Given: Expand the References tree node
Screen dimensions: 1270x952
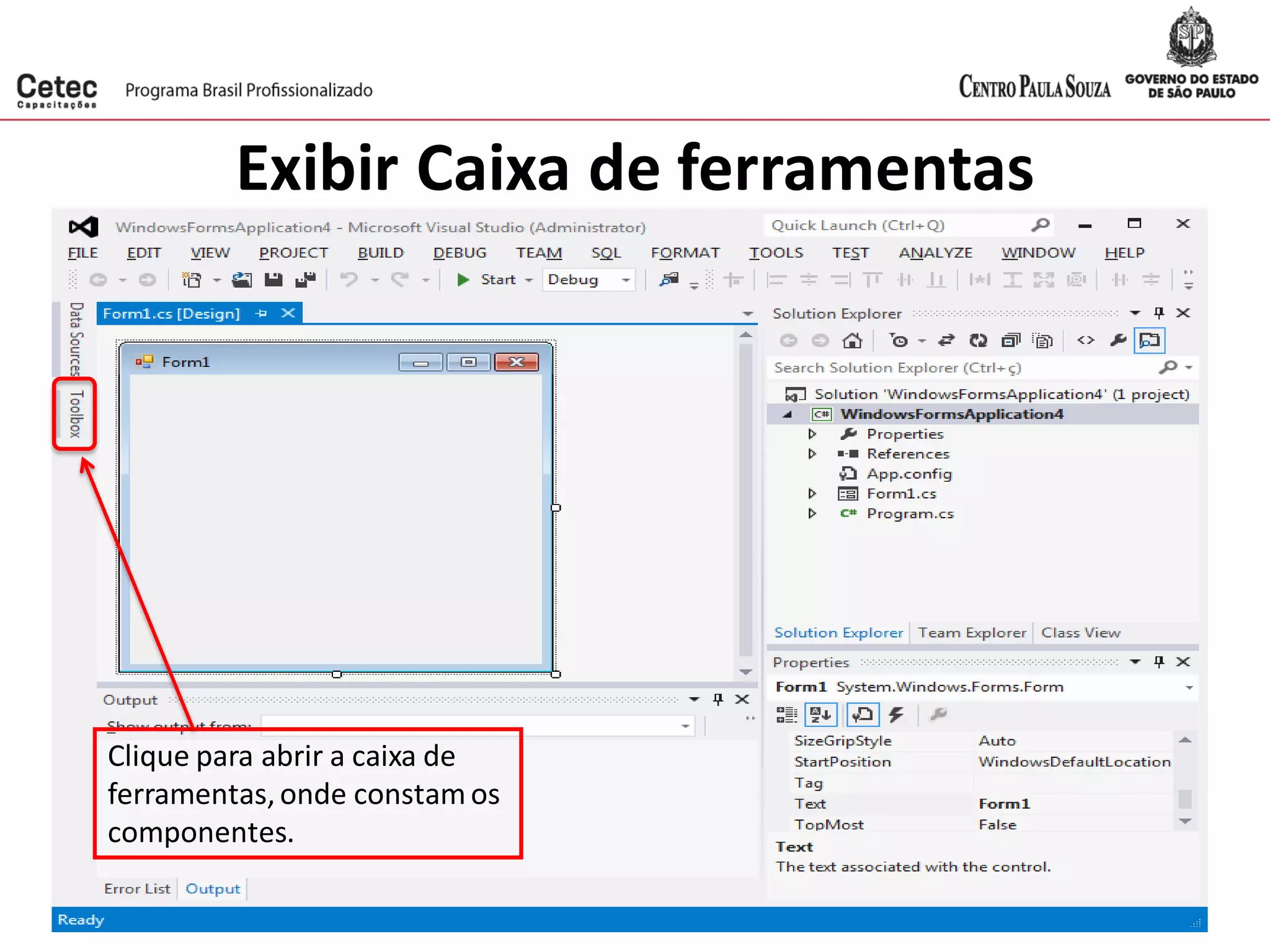Looking at the screenshot, I should 812,454.
